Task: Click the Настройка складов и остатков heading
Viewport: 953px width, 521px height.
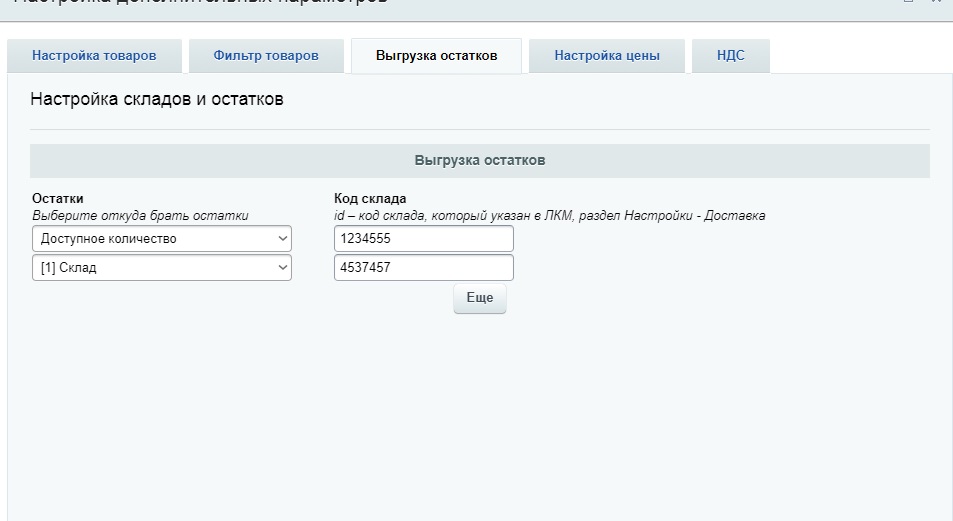Action: [157, 100]
